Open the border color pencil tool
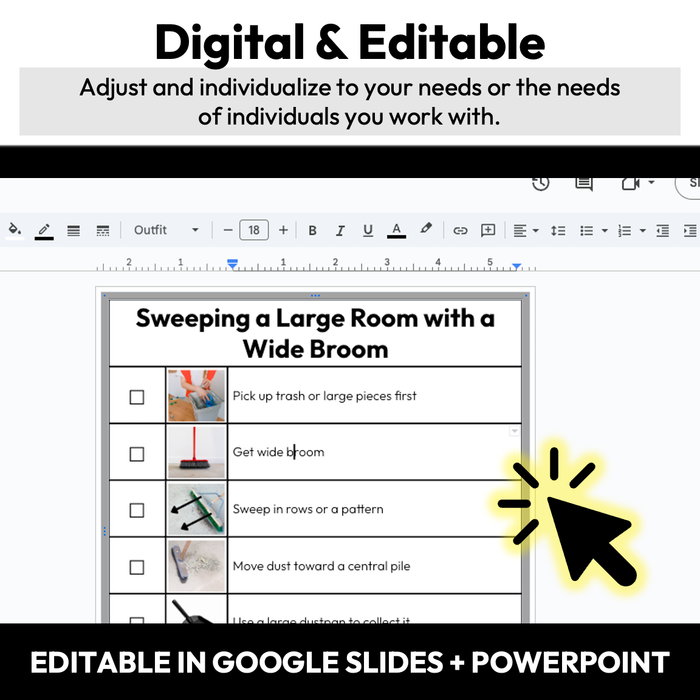This screenshot has height=700, width=700. (x=44, y=230)
